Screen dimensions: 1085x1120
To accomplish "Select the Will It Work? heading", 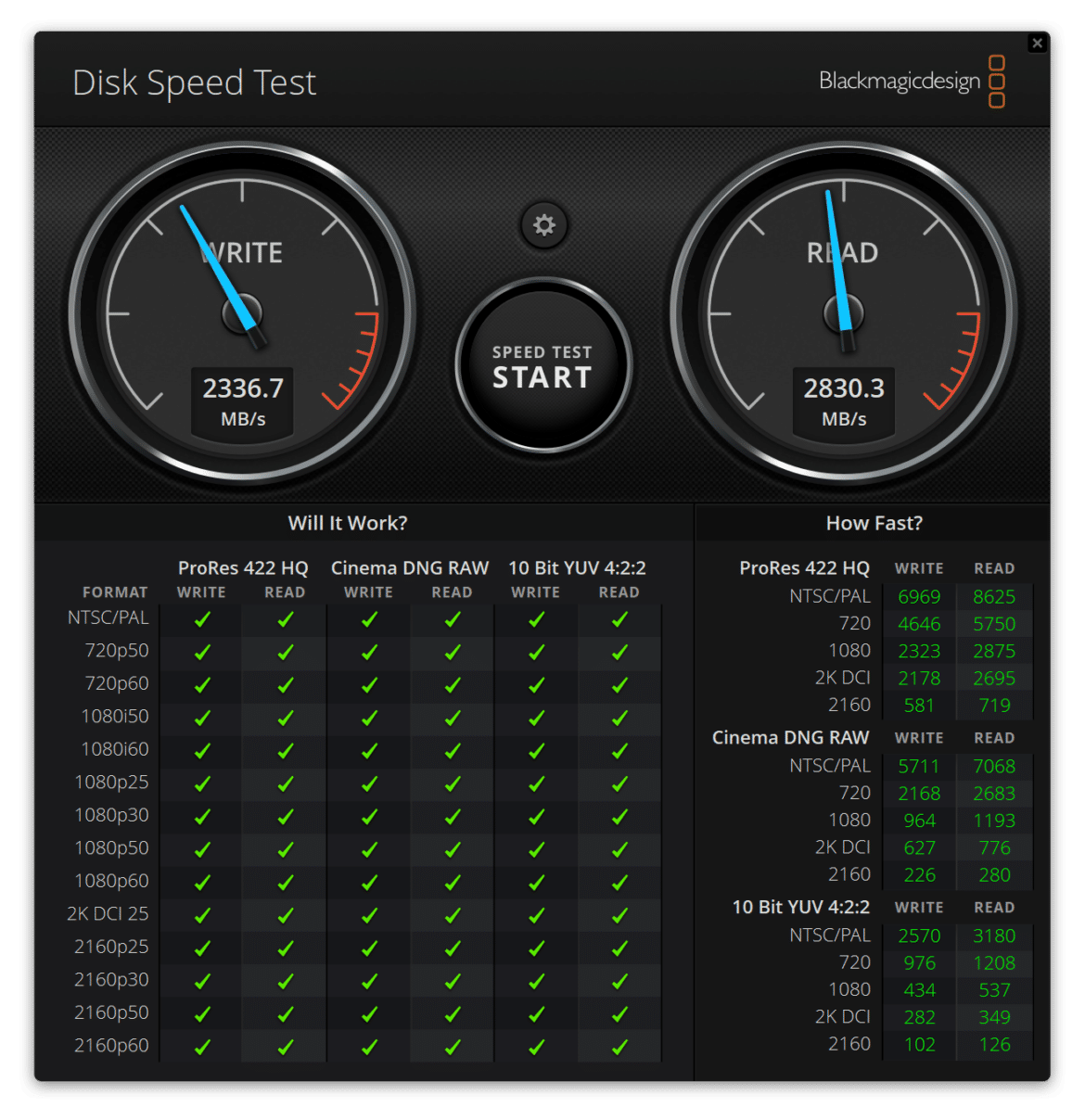I will 348,523.
